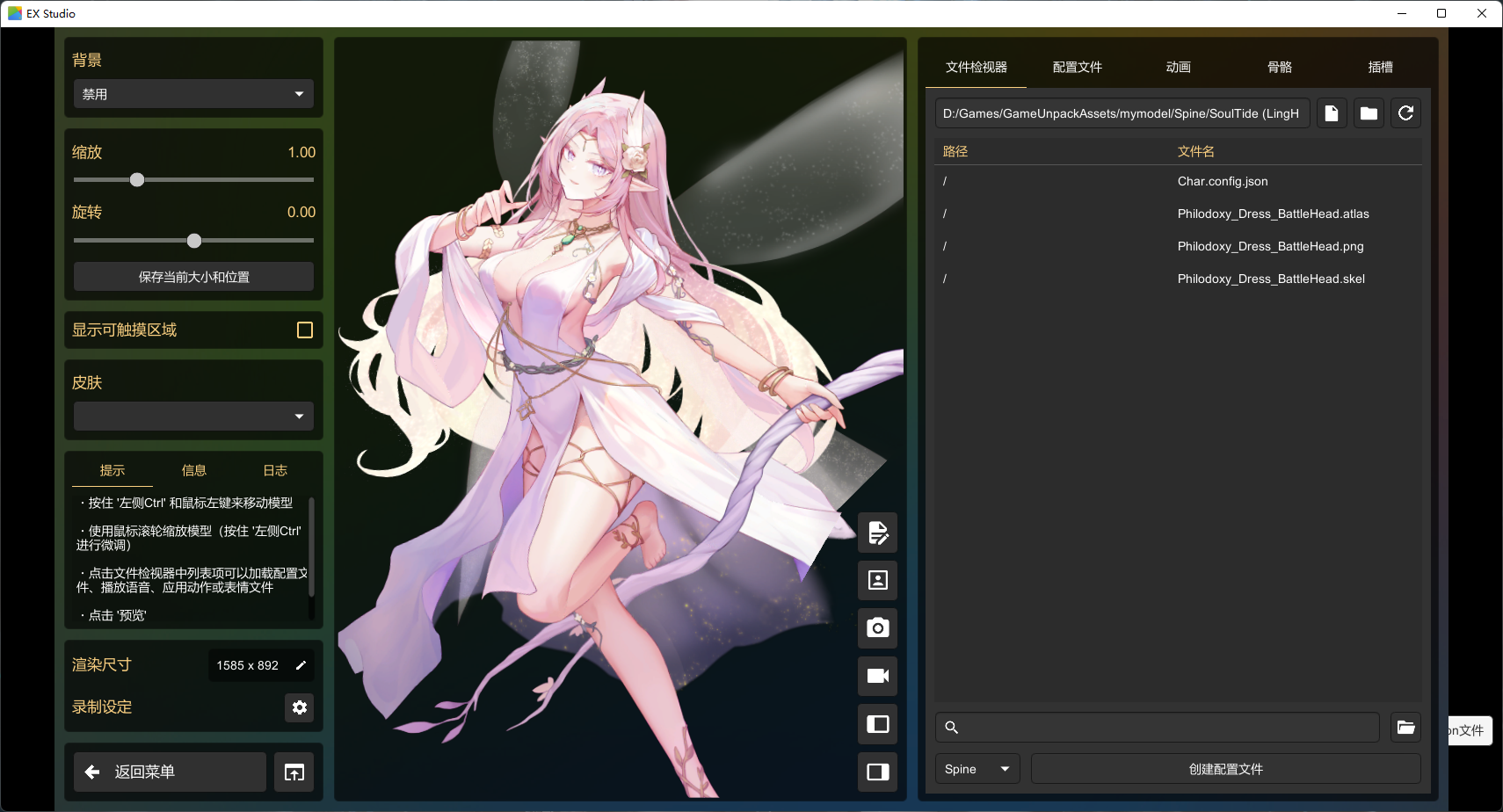Click 保存当前大小和位置 button

tap(193, 277)
